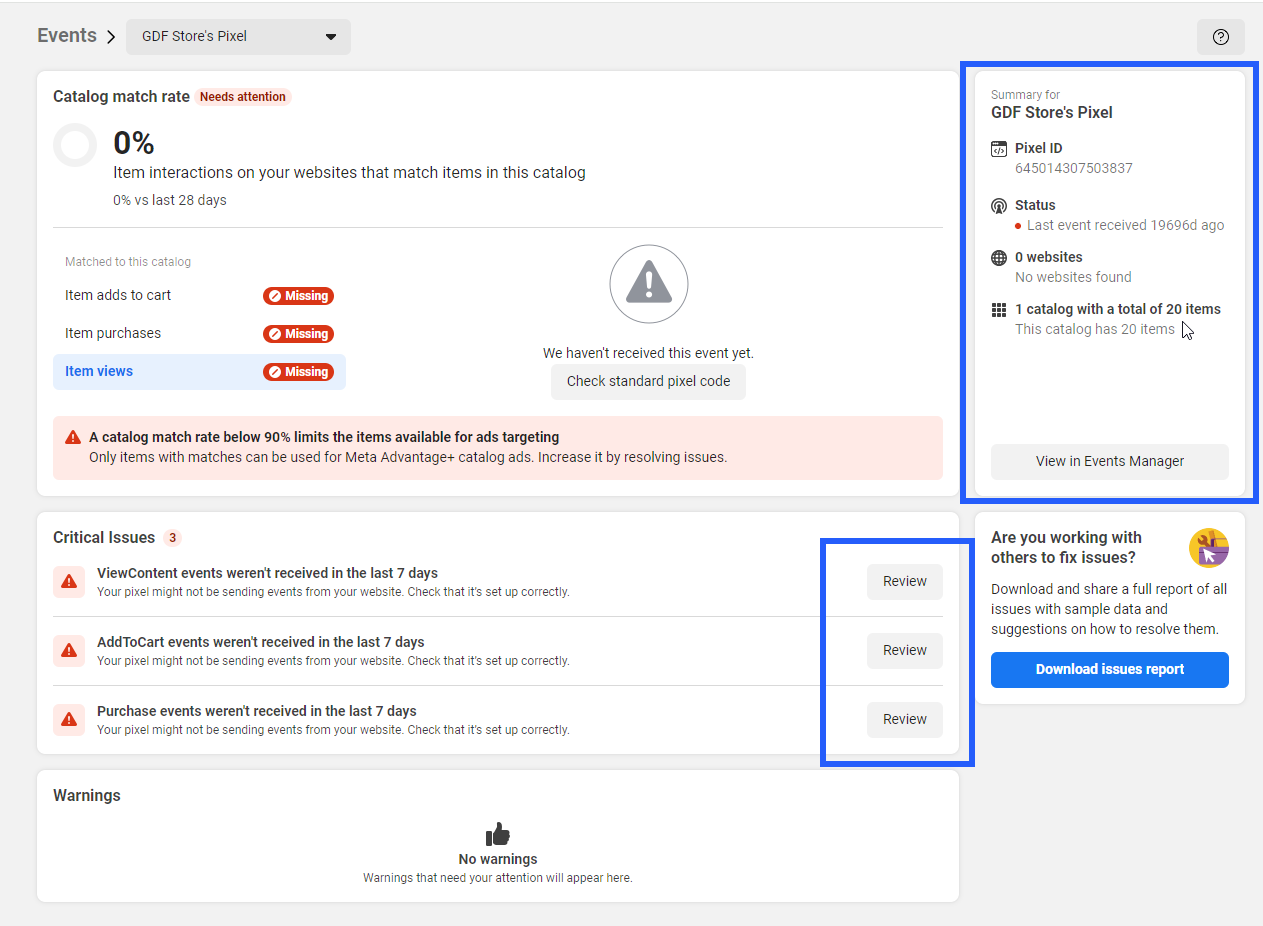Review the Purchase events issue
The image size is (1263, 926).
[904, 719]
